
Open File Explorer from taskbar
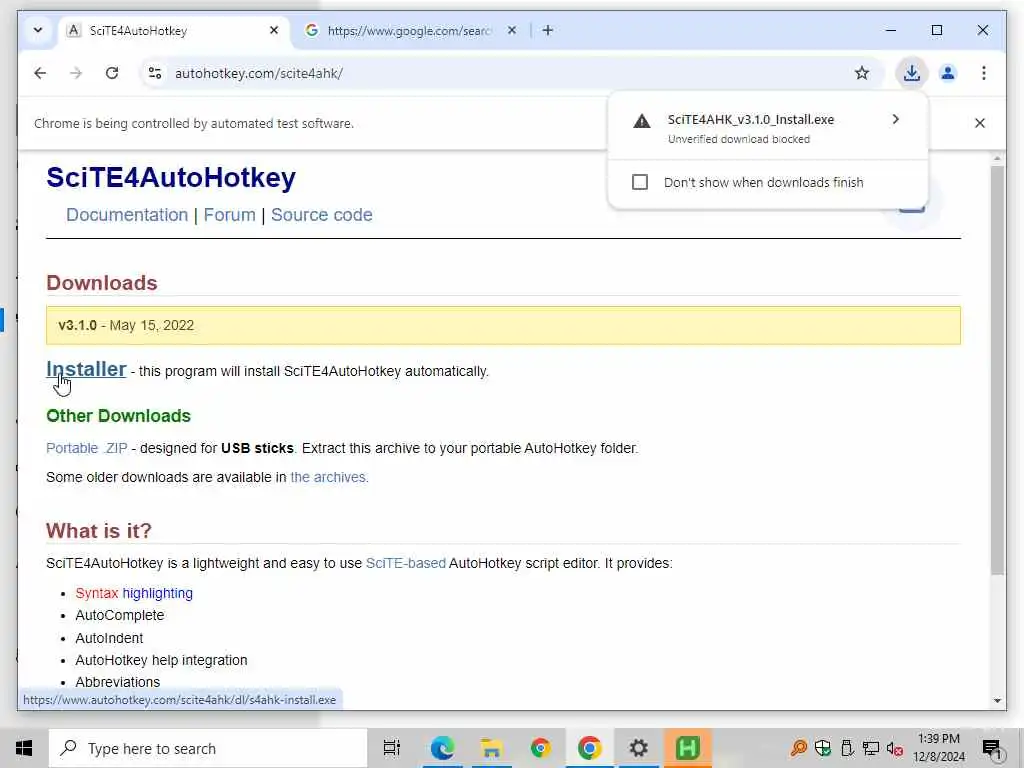[491, 748]
